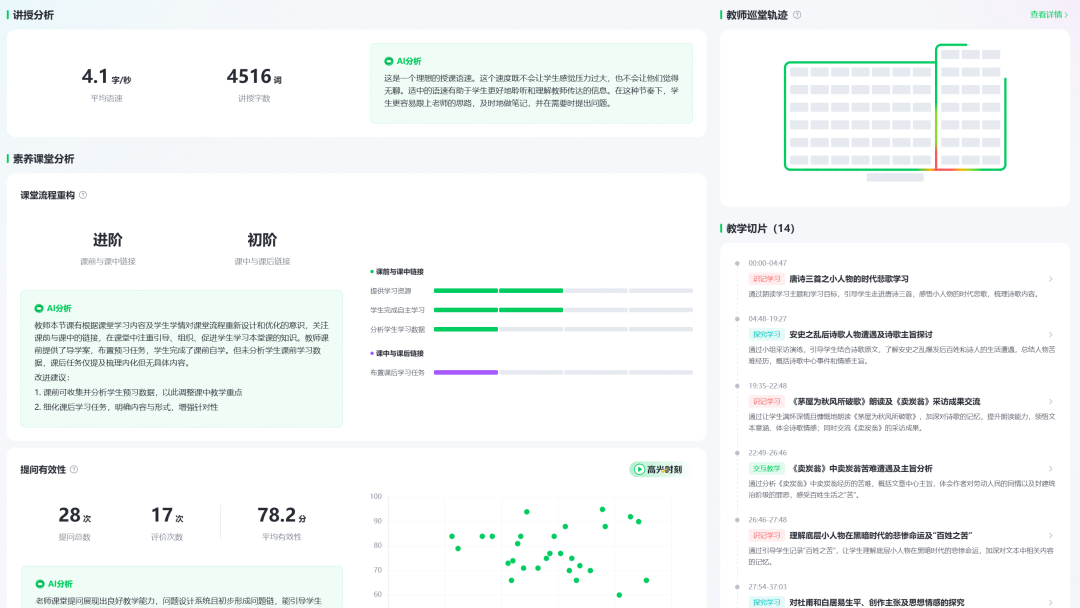Select timeline dot for 04:48-19:27
The width and height of the screenshot is (1080, 608).
[737, 319]
